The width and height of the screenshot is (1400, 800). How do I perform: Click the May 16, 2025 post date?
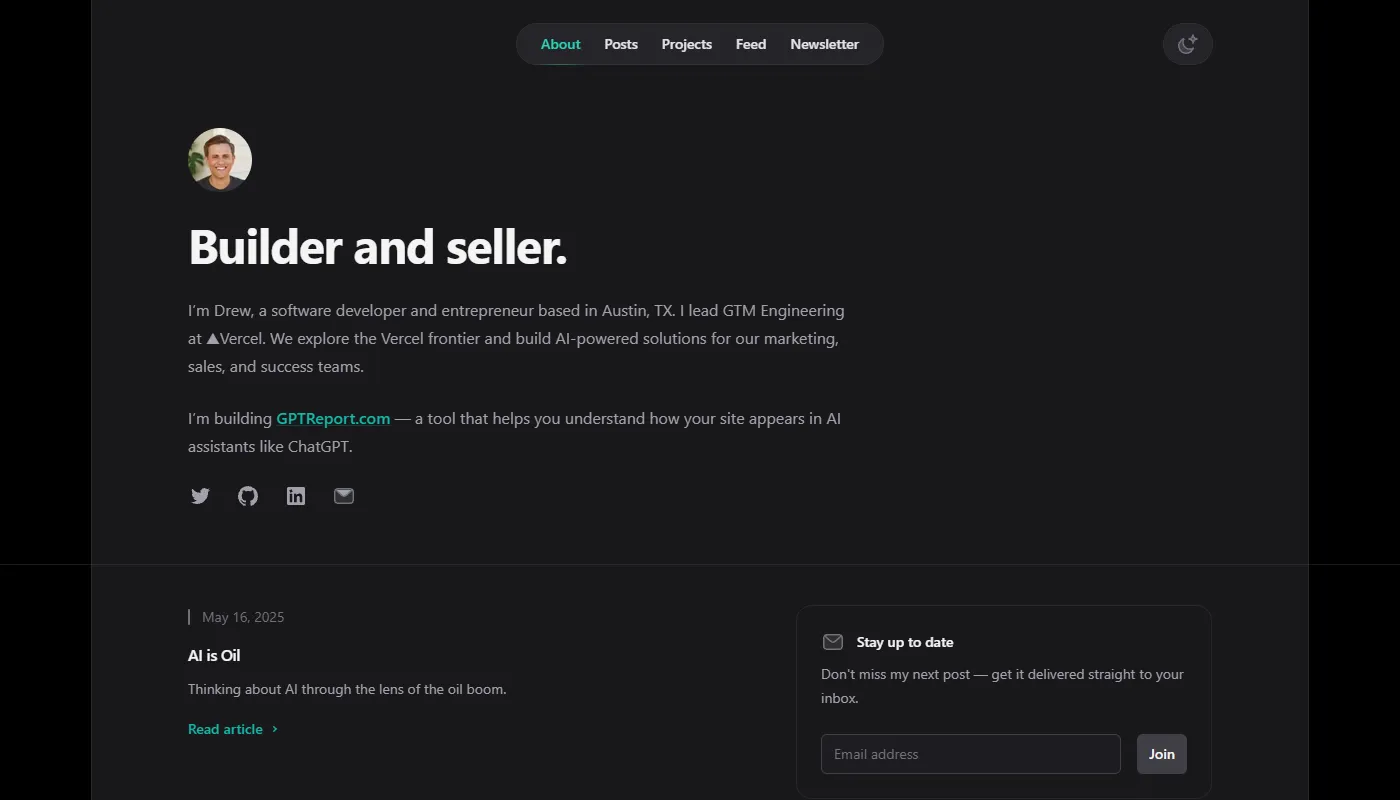coord(243,617)
